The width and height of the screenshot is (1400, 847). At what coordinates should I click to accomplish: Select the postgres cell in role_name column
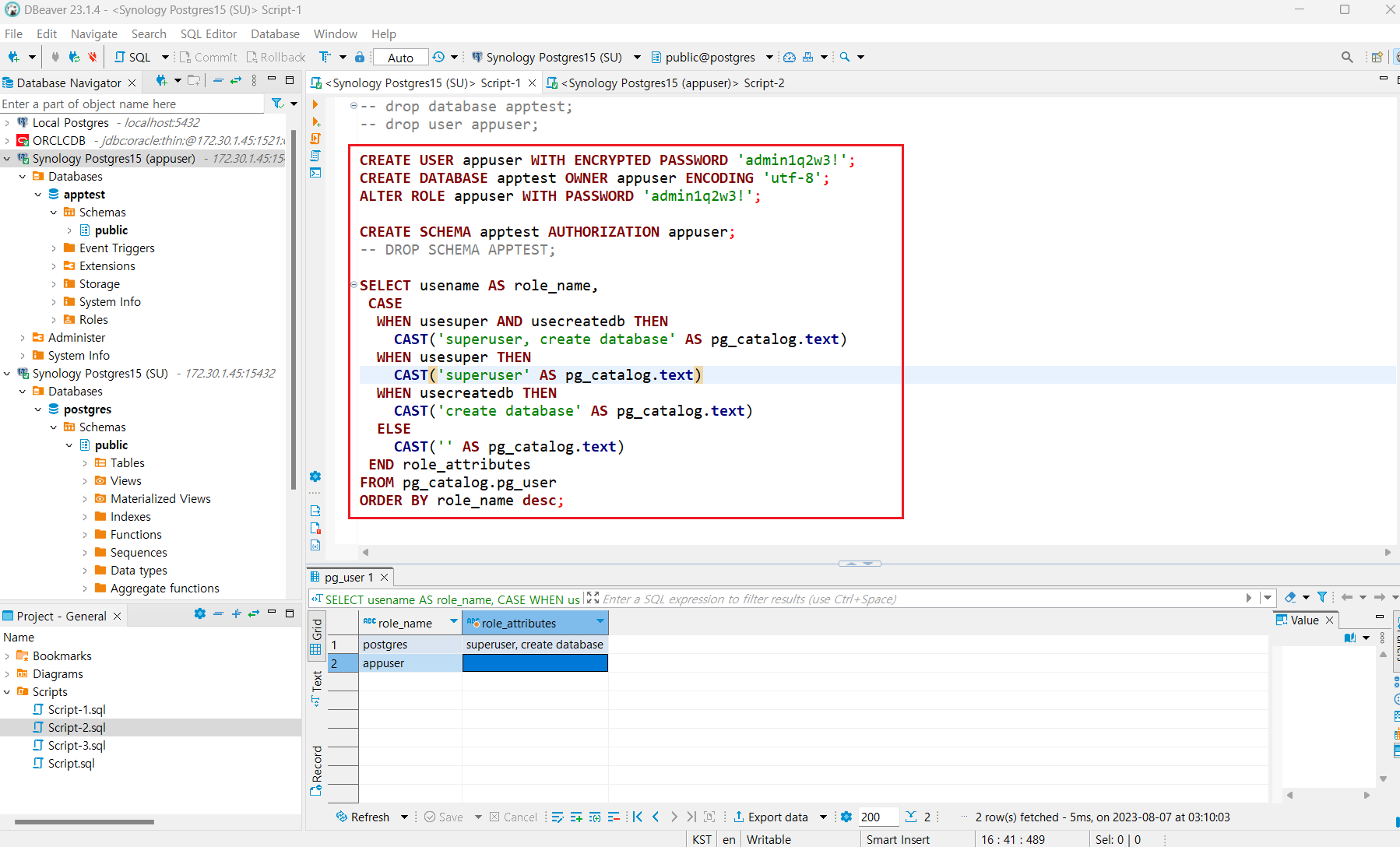click(x=410, y=645)
